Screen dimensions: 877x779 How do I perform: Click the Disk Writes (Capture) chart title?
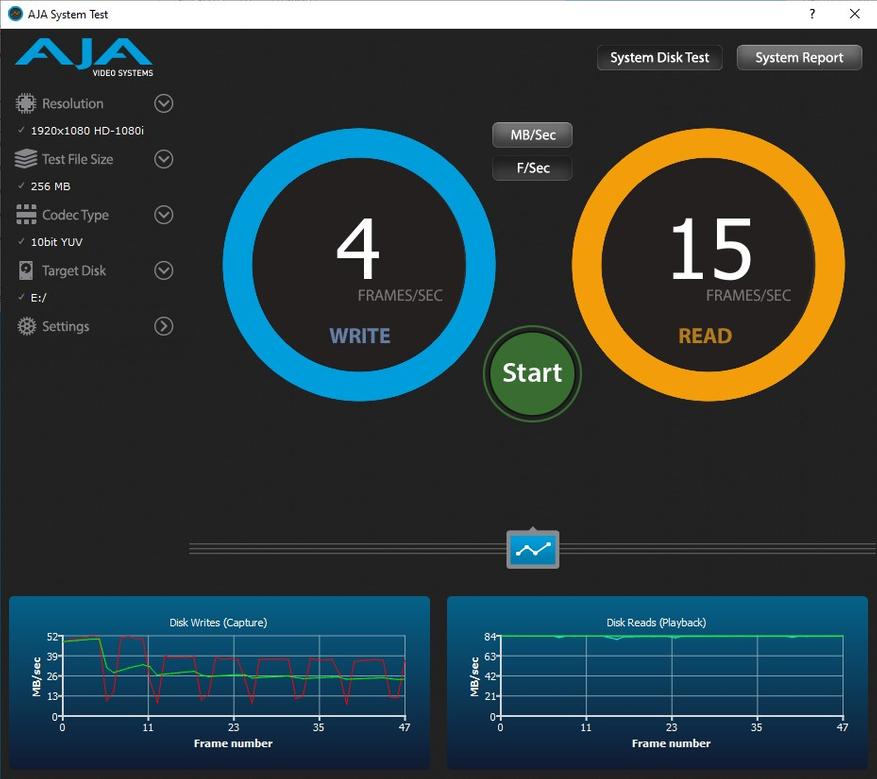tap(218, 622)
